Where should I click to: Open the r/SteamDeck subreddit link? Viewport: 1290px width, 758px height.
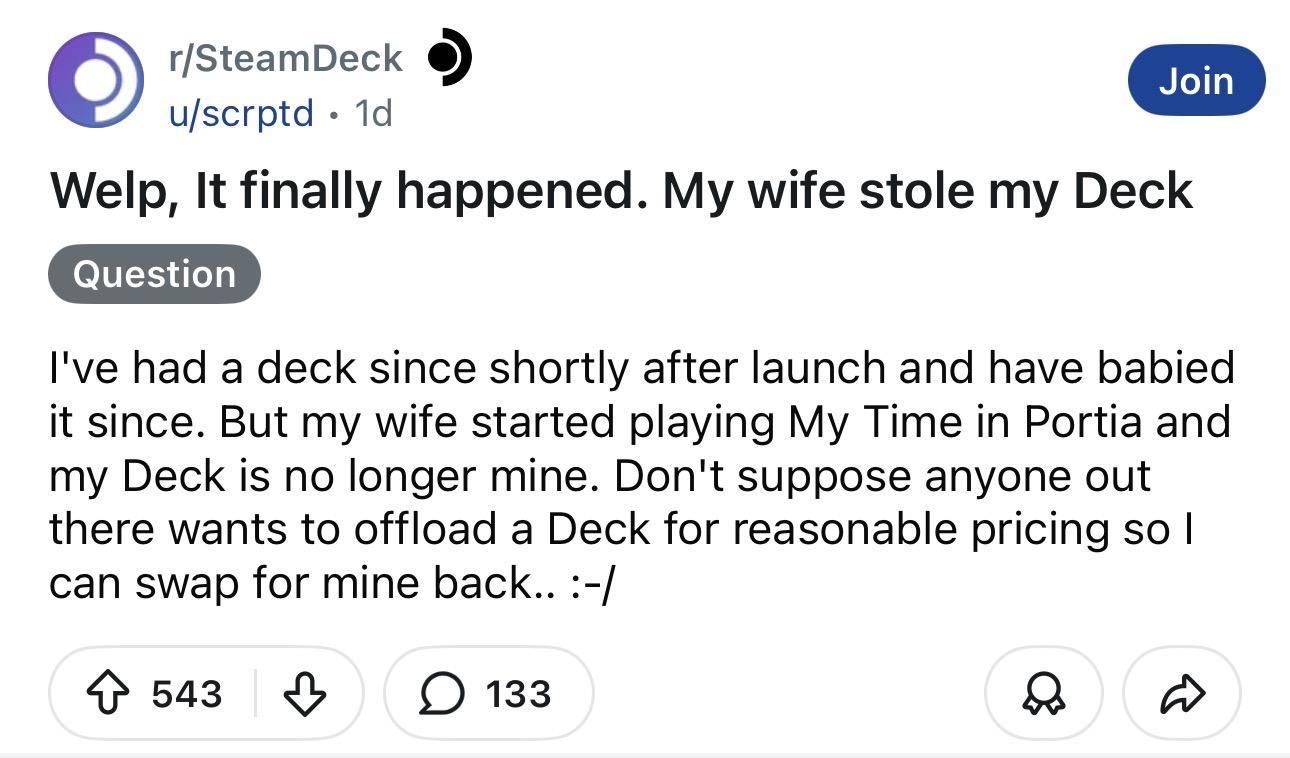285,58
